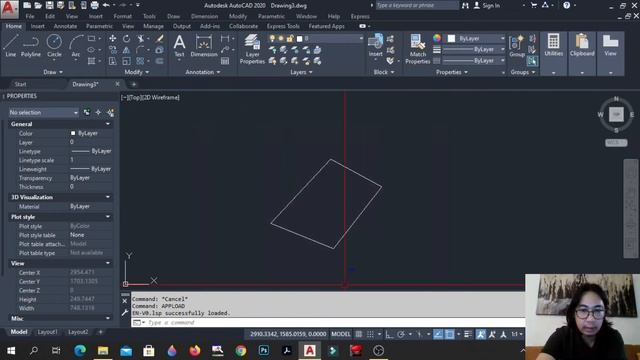Click the Quick Select icon in Properties palette
This screenshot has height=360, width=640.
pyautogui.click(x=111, y=112)
